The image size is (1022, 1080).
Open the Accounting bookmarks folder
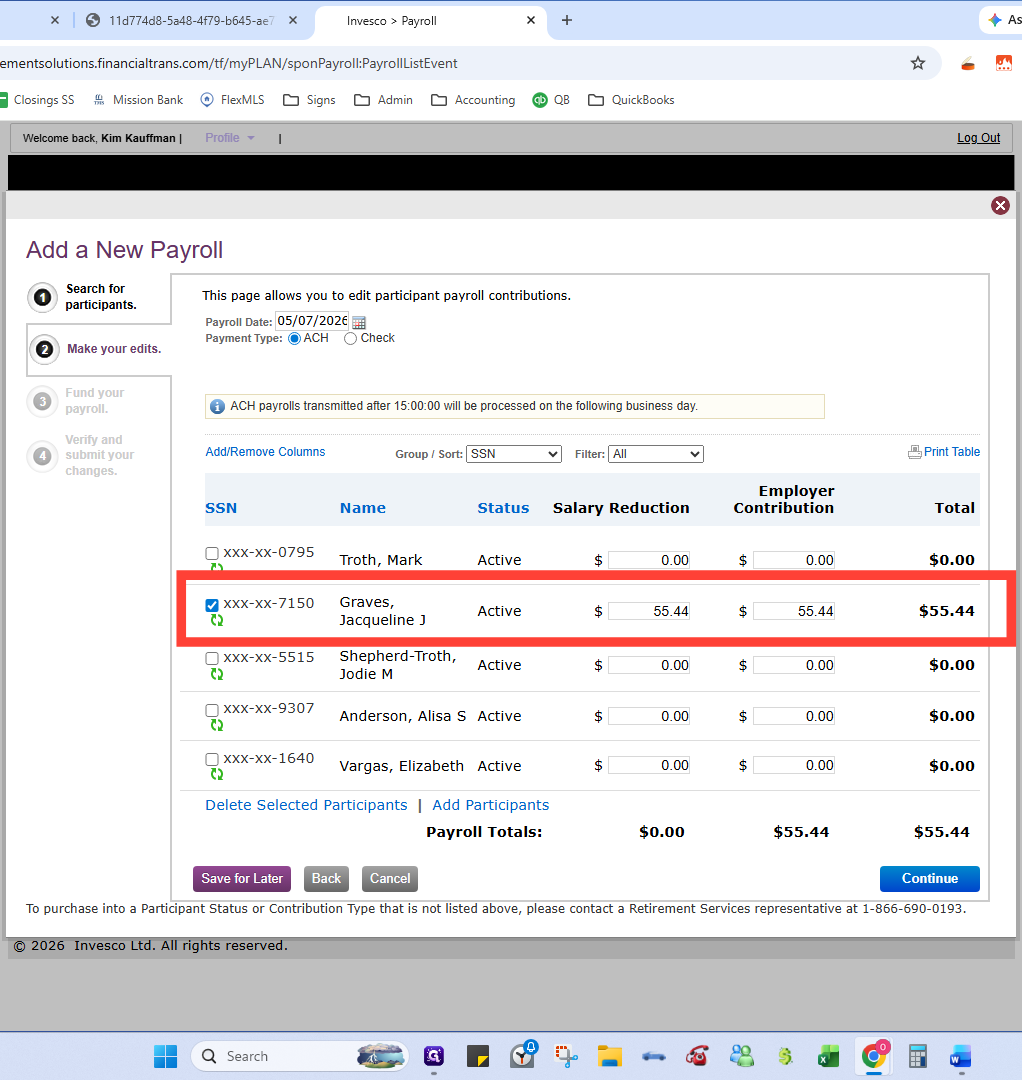tap(473, 100)
